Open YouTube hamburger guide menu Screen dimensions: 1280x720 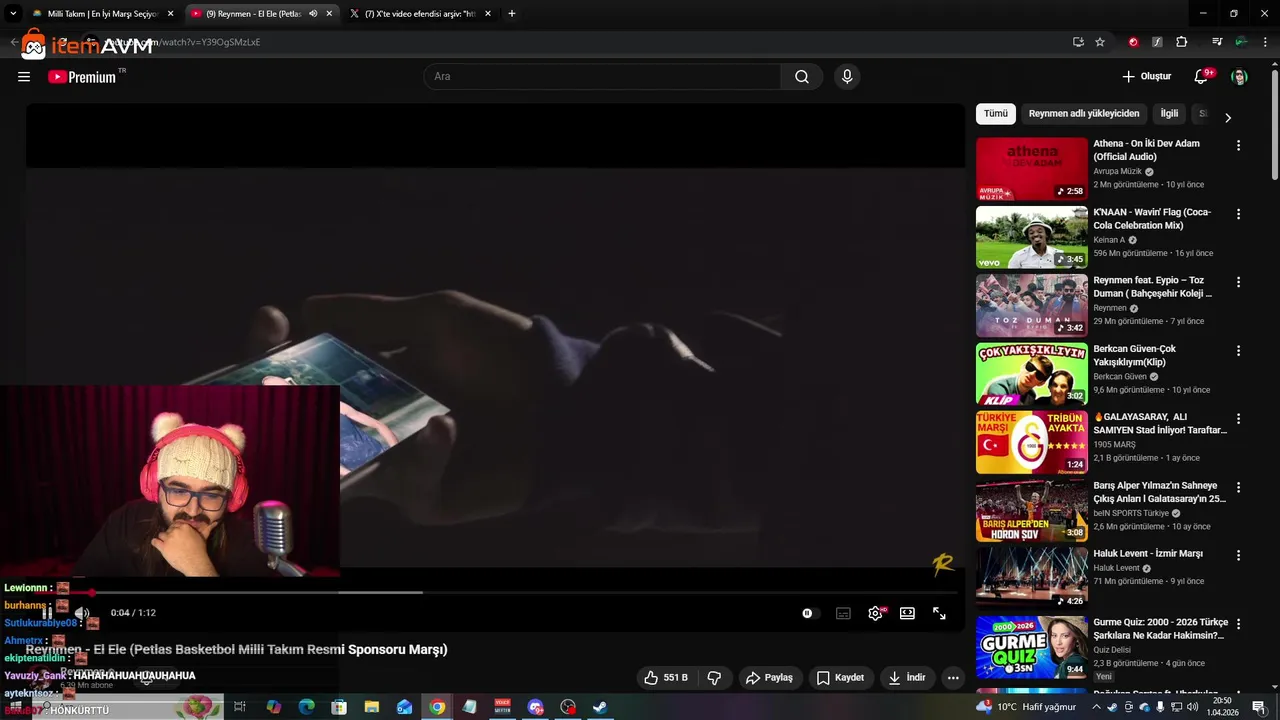tap(24, 77)
